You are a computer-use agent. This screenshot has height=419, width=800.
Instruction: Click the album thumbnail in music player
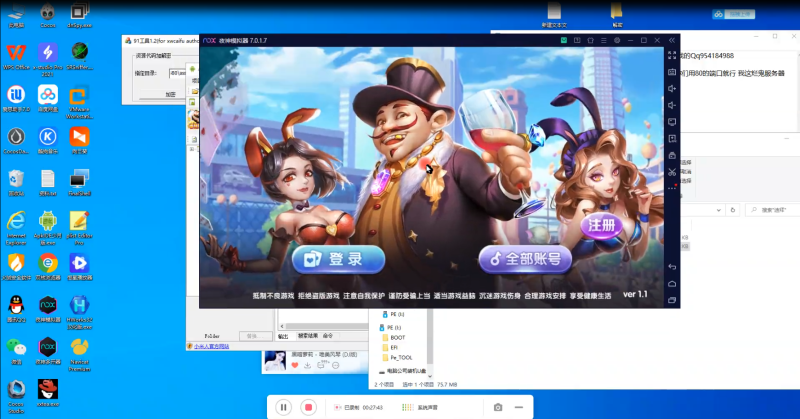pos(275,361)
